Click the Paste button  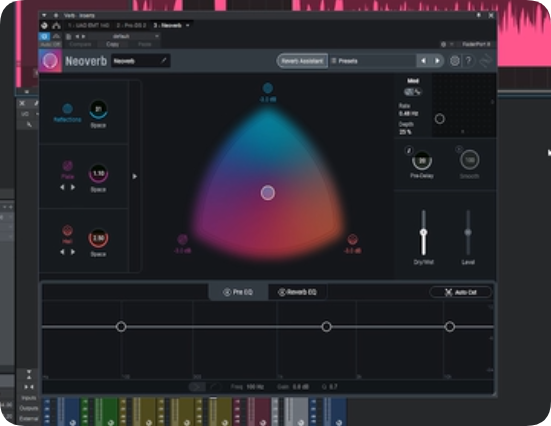145,44
